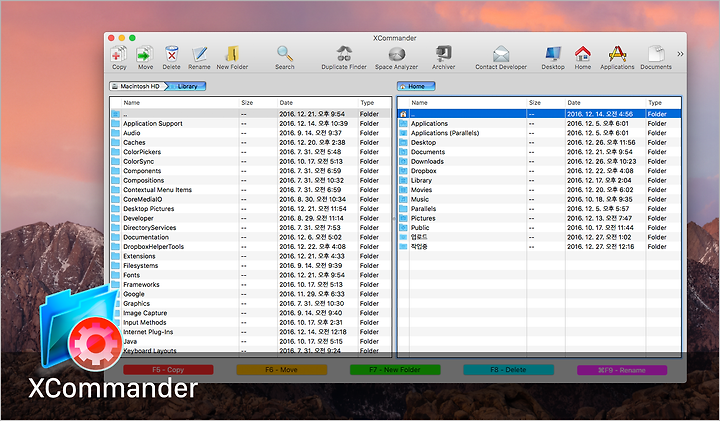The image size is (720, 421).
Task: Select the Components folder row
Action: tap(251, 171)
